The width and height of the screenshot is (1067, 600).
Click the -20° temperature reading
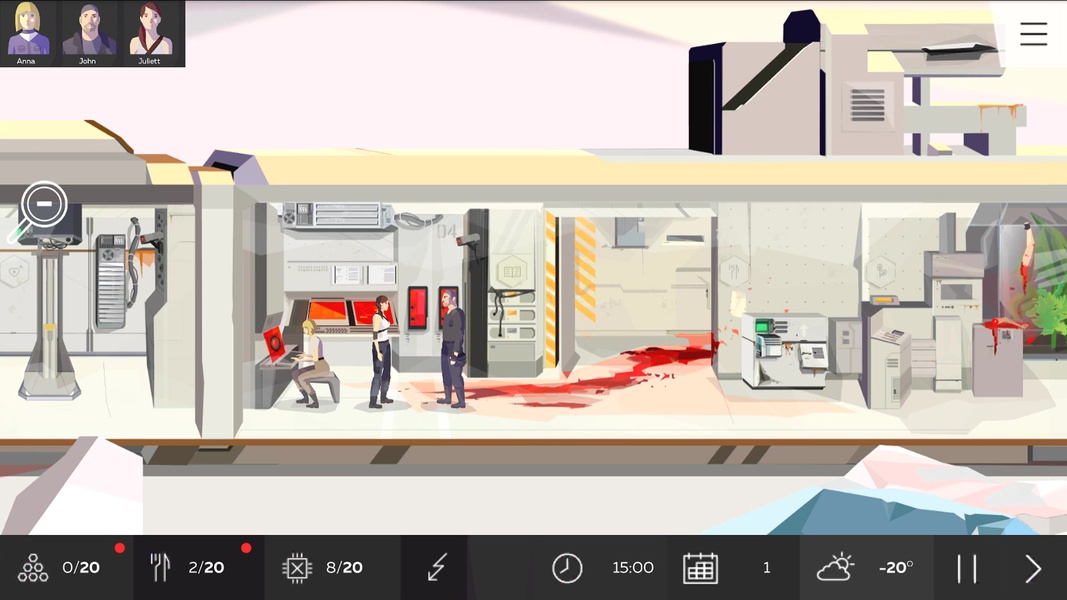click(896, 567)
